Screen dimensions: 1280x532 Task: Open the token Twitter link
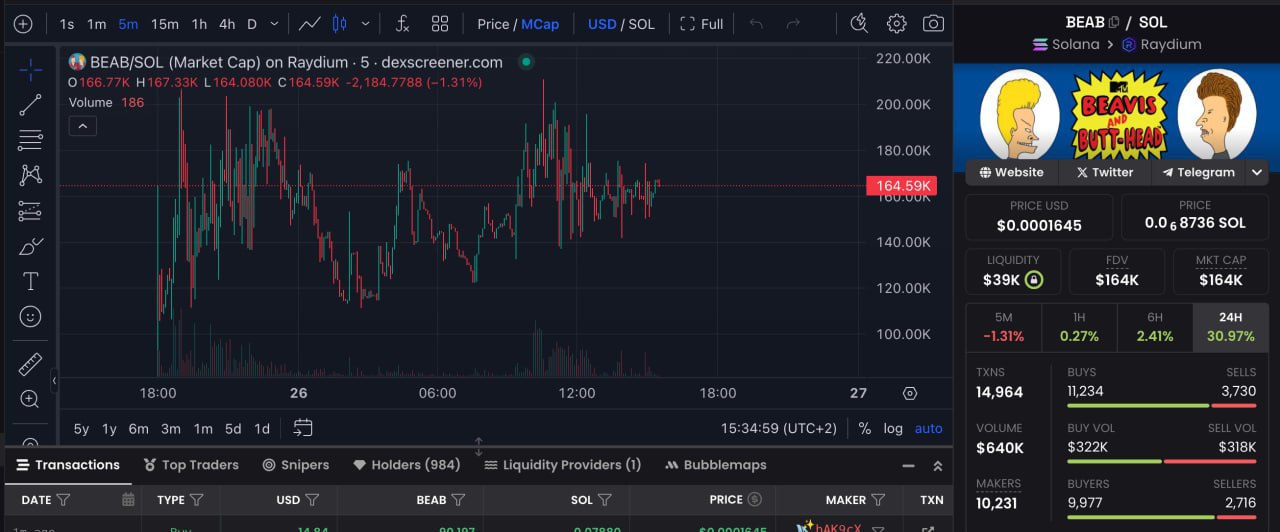pos(1104,172)
